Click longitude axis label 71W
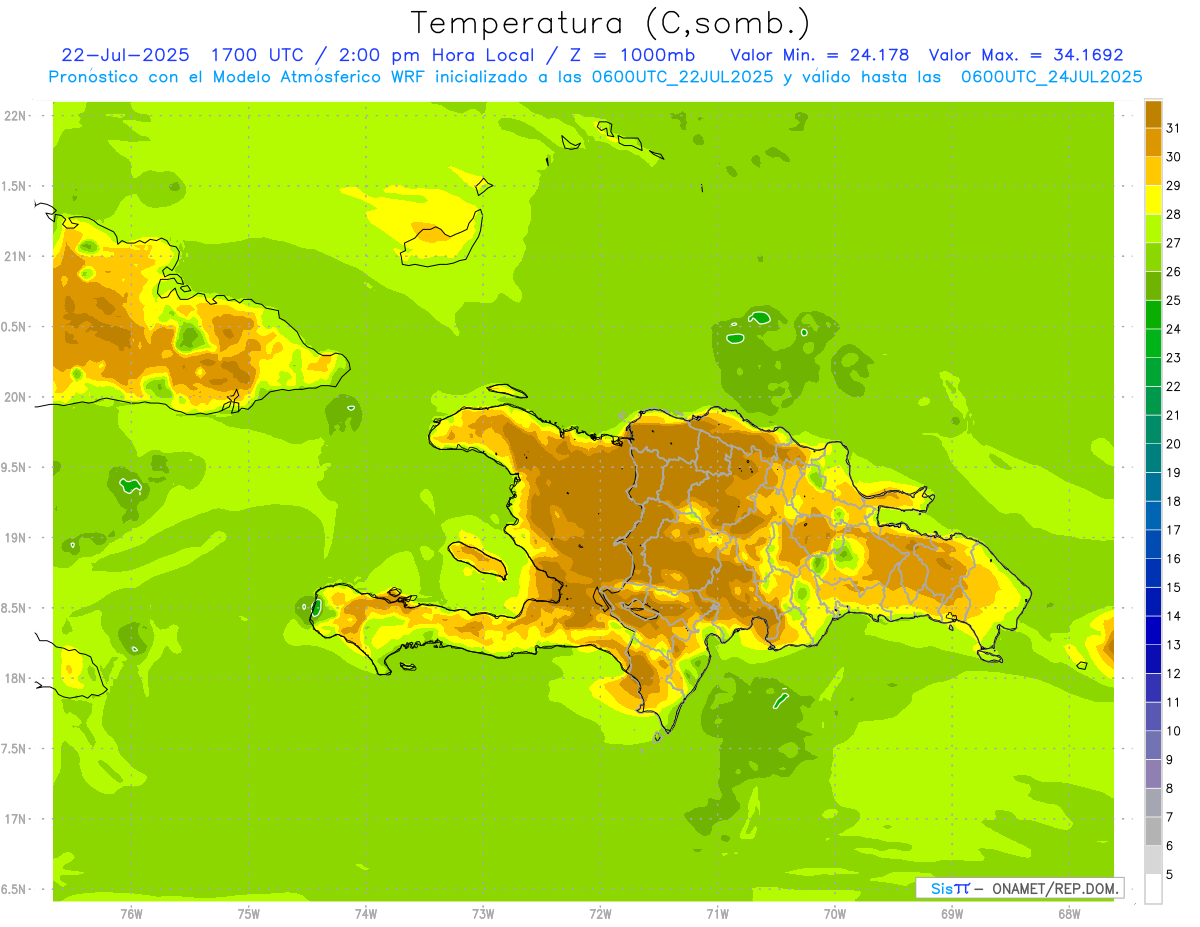Image resolution: width=1200 pixels, height=927 pixels. [x=717, y=914]
